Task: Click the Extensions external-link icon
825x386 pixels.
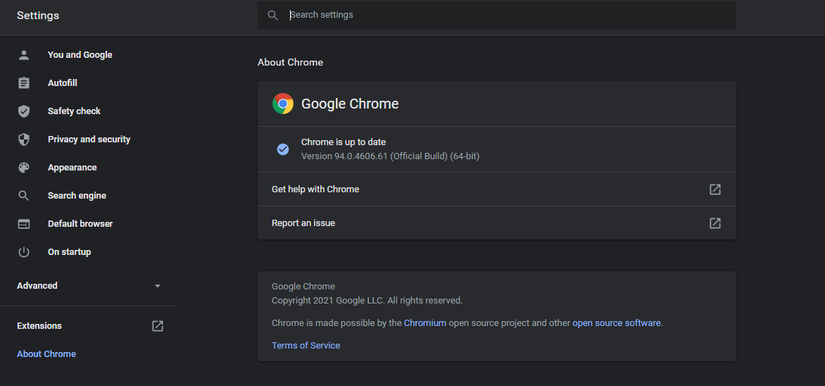Action: pos(157,326)
